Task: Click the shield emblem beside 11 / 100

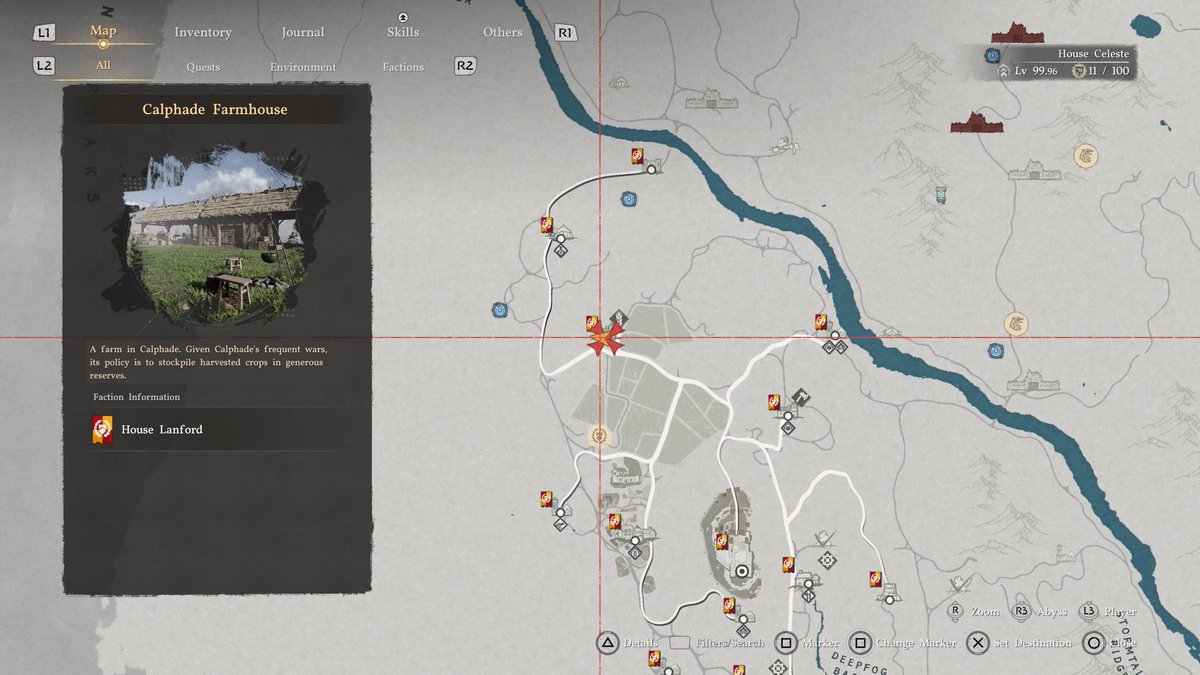Action: tap(1079, 72)
